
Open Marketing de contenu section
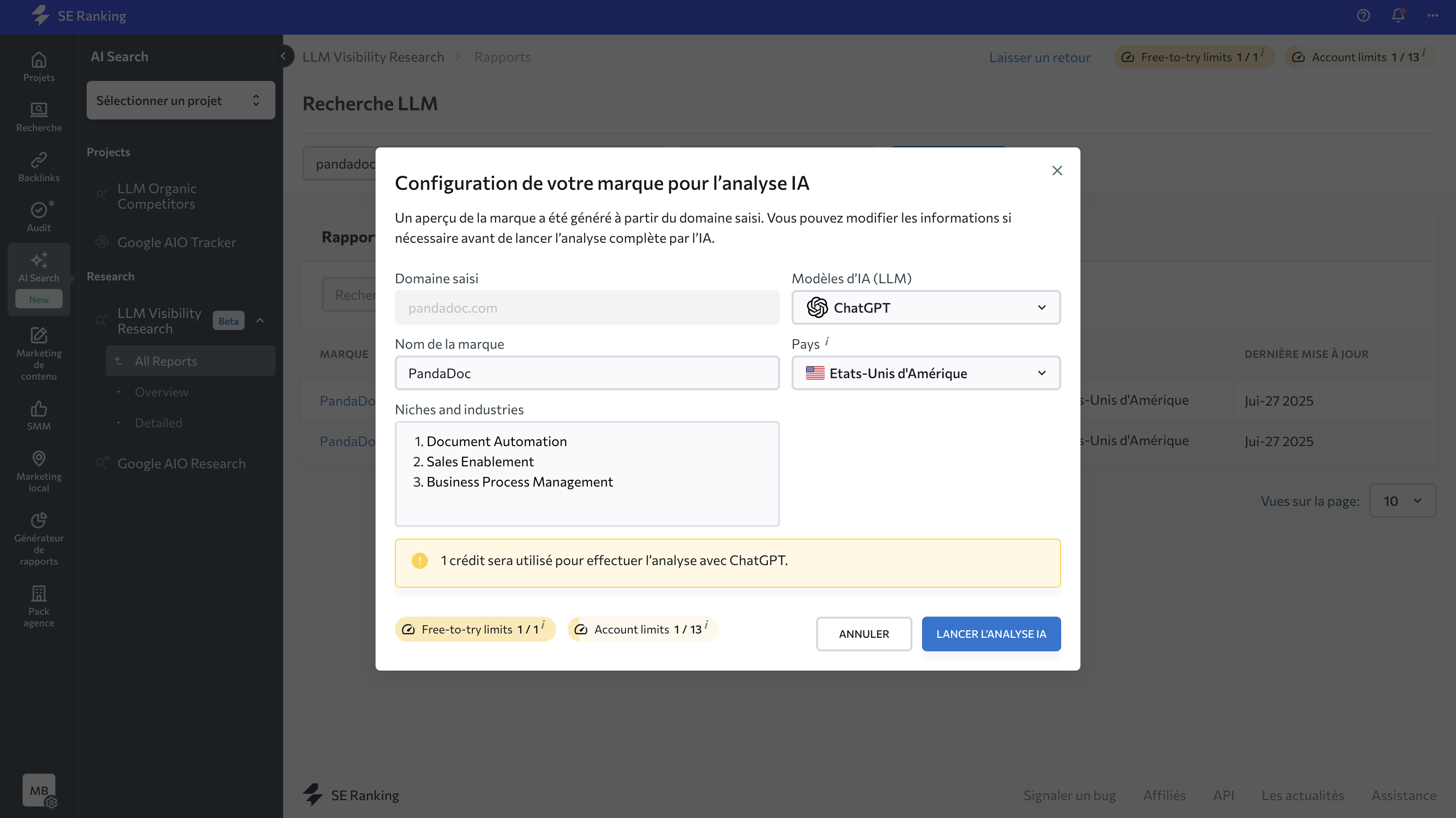coord(39,353)
